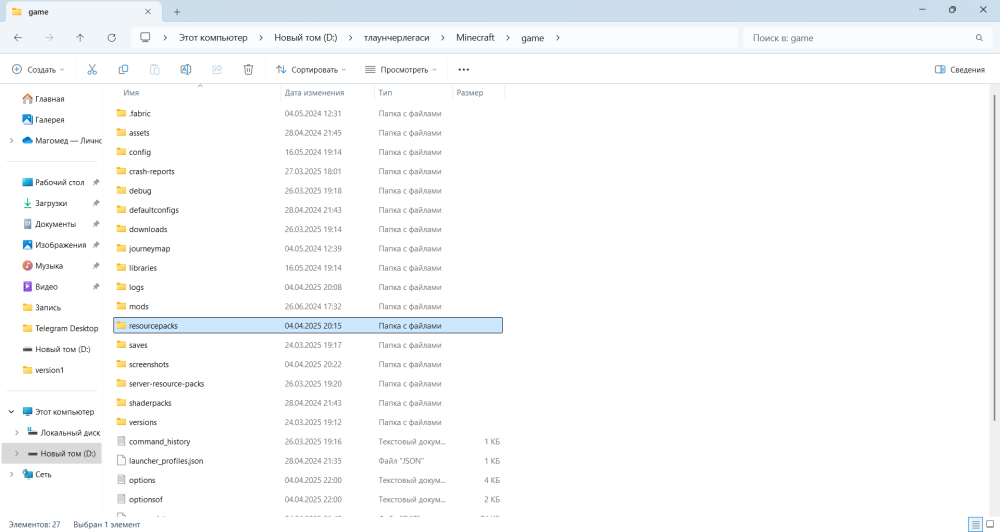Click the Delete trash bin icon
Screen dimensions: 1000x532
(x=248, y=70)
